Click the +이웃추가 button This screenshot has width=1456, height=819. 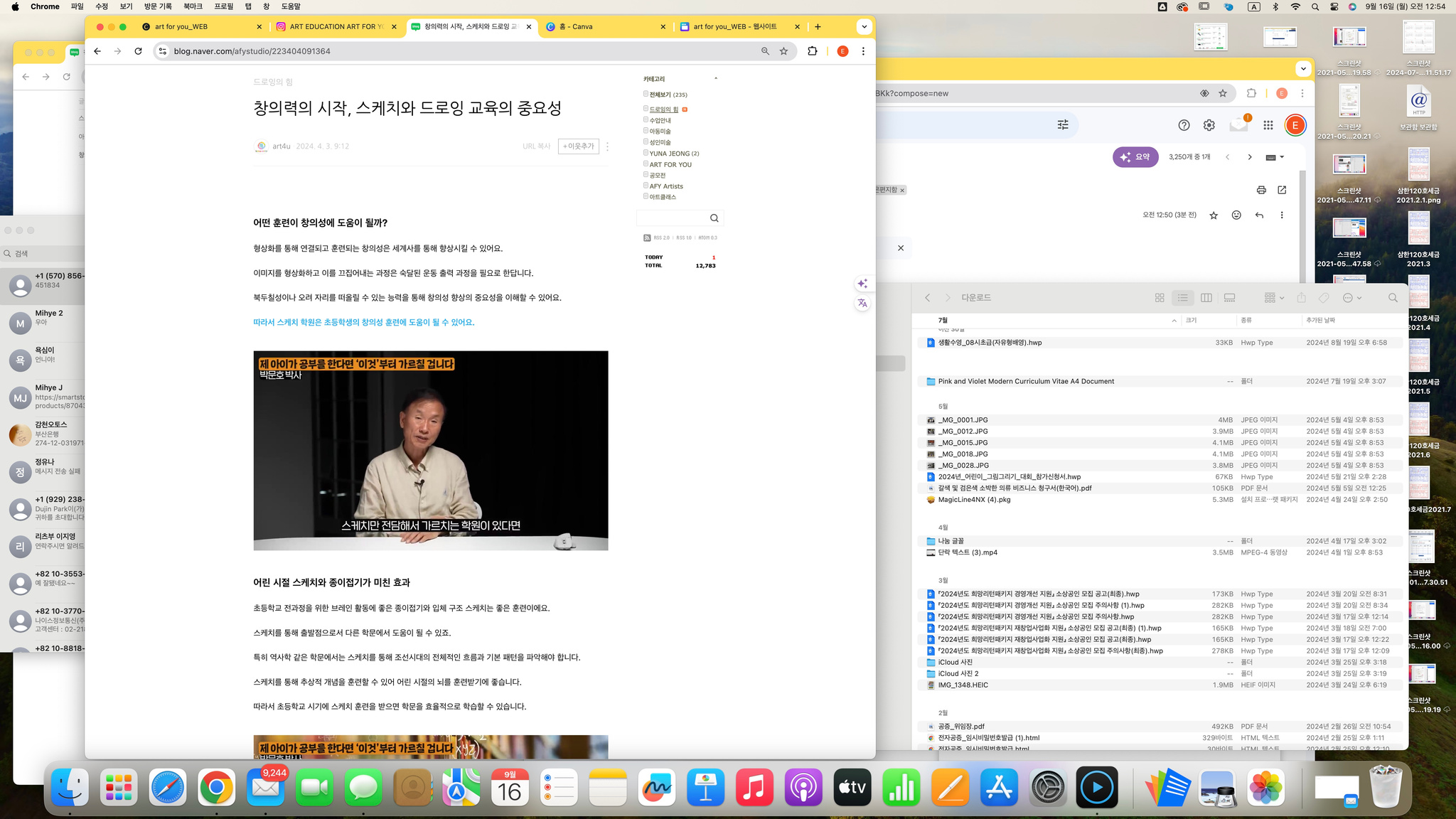(x=578, y=146)
